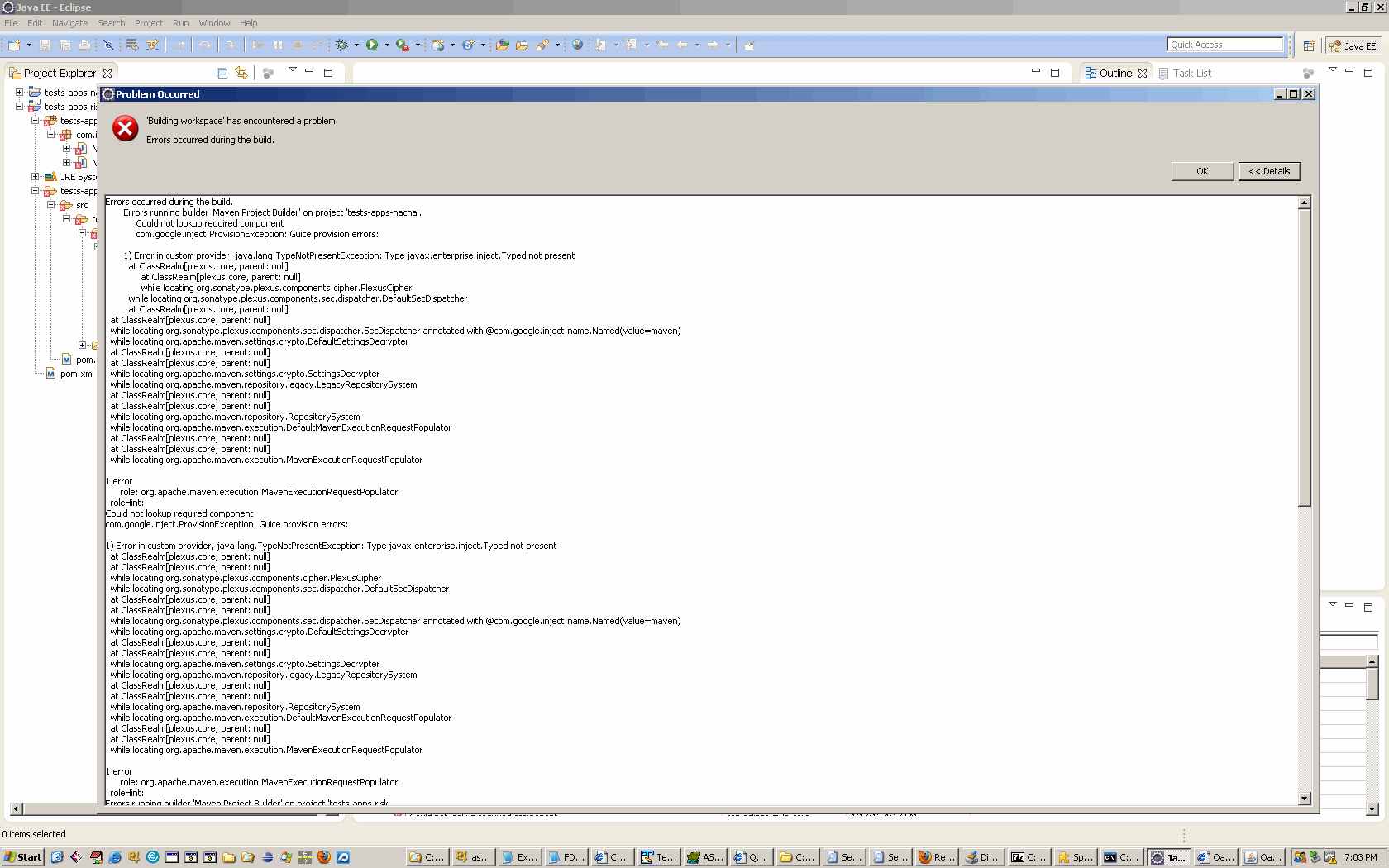Image resolution: width=1389 pixels, height=868 pixels.
Task: Click the Start button in the taskbar
Action: click(x=23, y=857)
